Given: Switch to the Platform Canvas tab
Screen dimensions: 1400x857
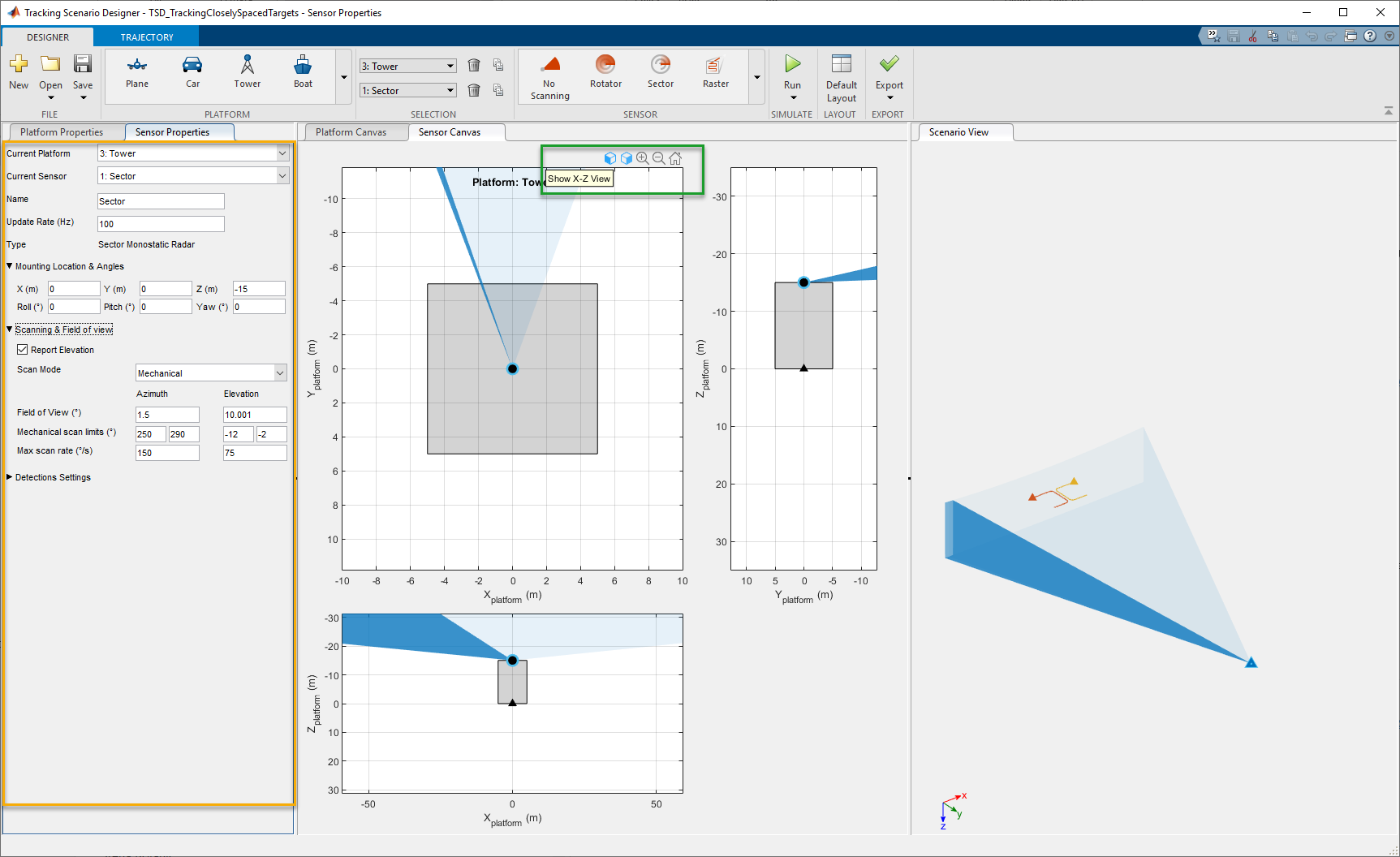Looking at the screenshot, I should click(x=351, y=132).
